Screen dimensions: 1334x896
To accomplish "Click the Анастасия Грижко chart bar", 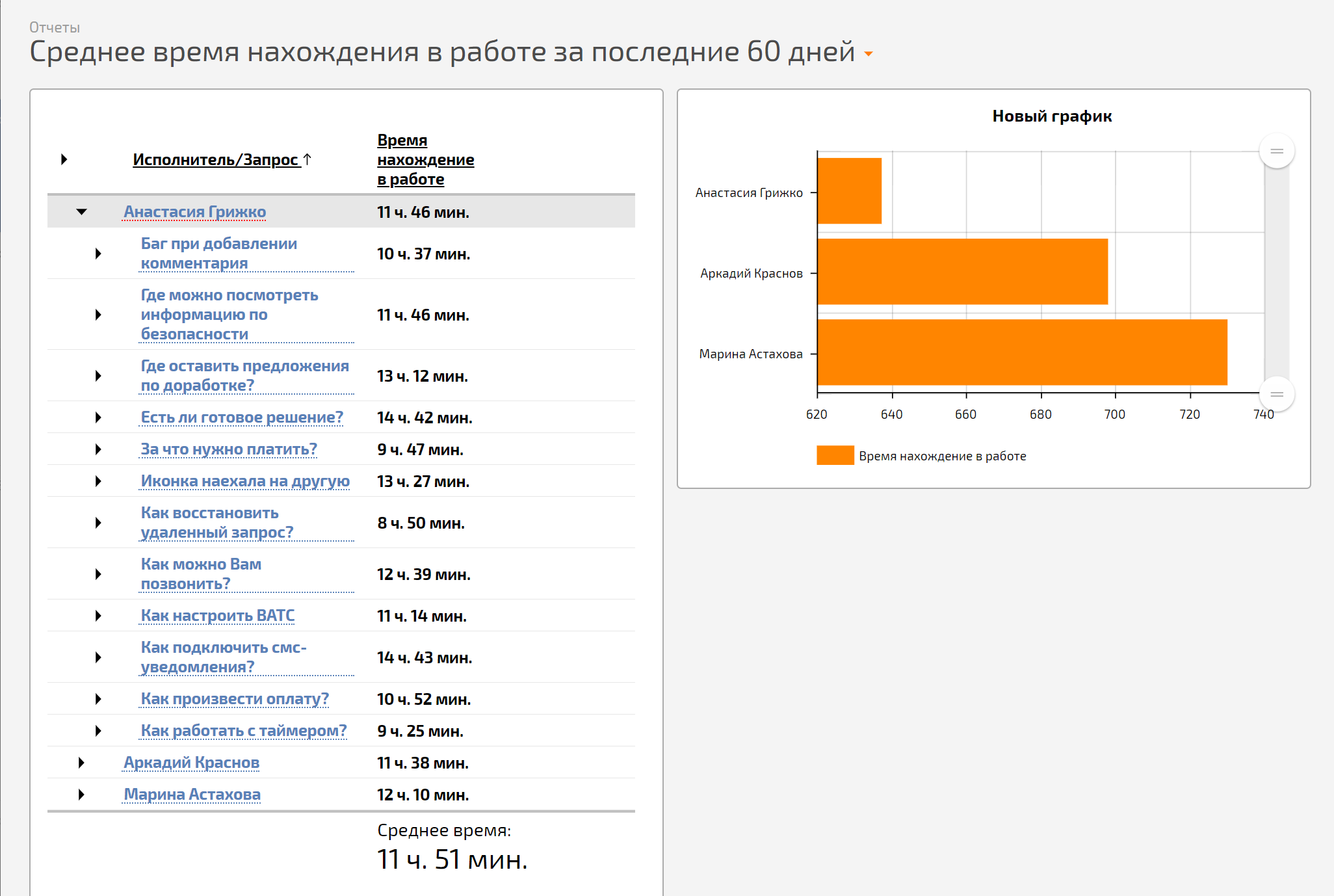I will coord(849,191).
